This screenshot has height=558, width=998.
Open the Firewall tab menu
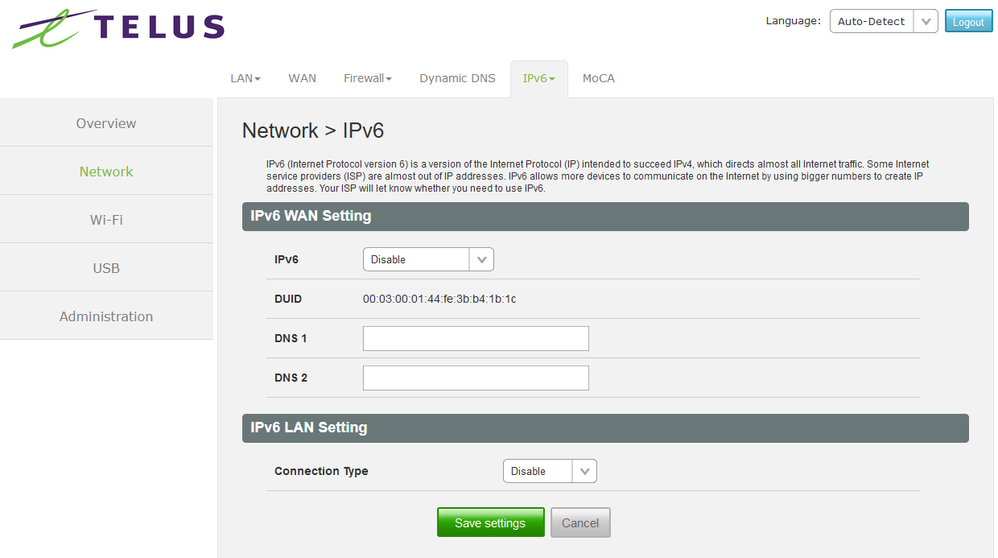pyautogui.click(x=367, y=78)
